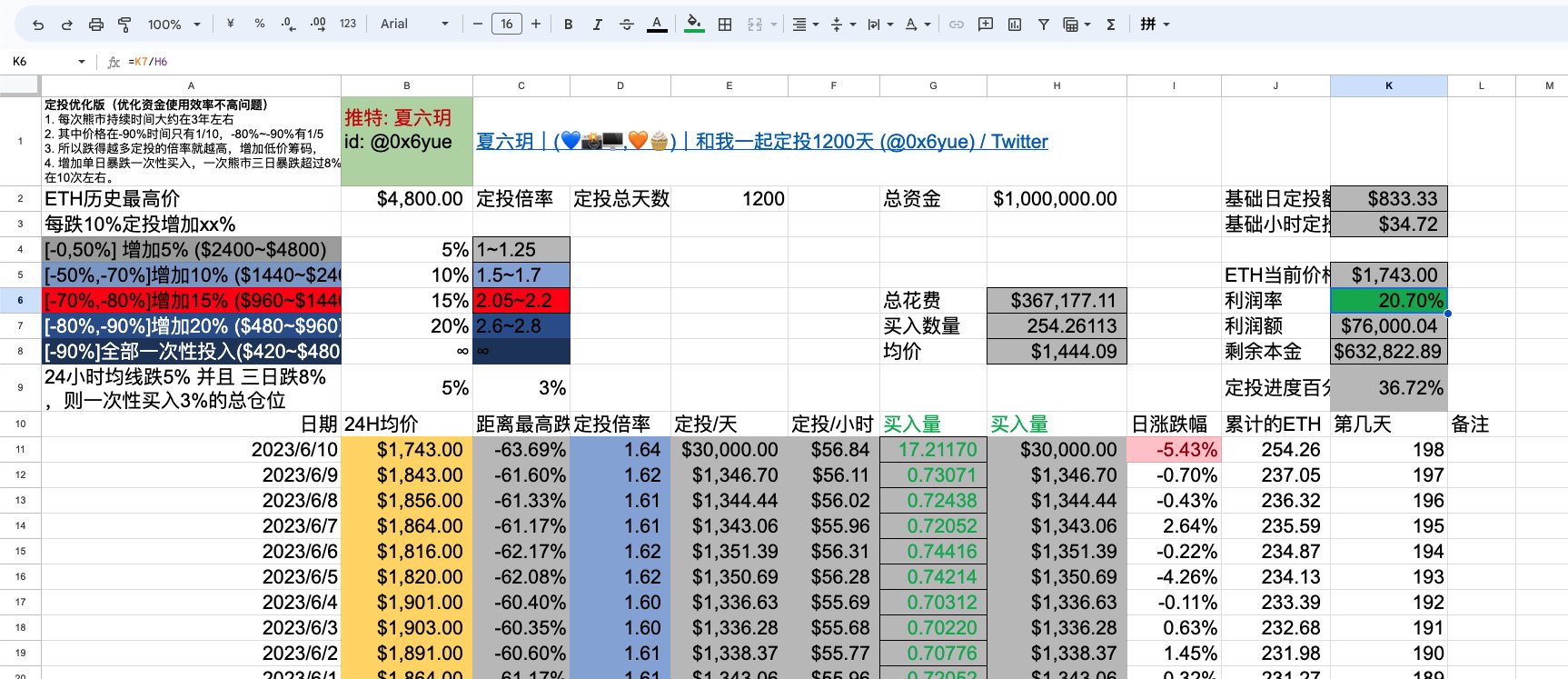Insert a comment
The height and width of the screenshot is (679, 1568).
pyautogui.click(x=986, y=25)
